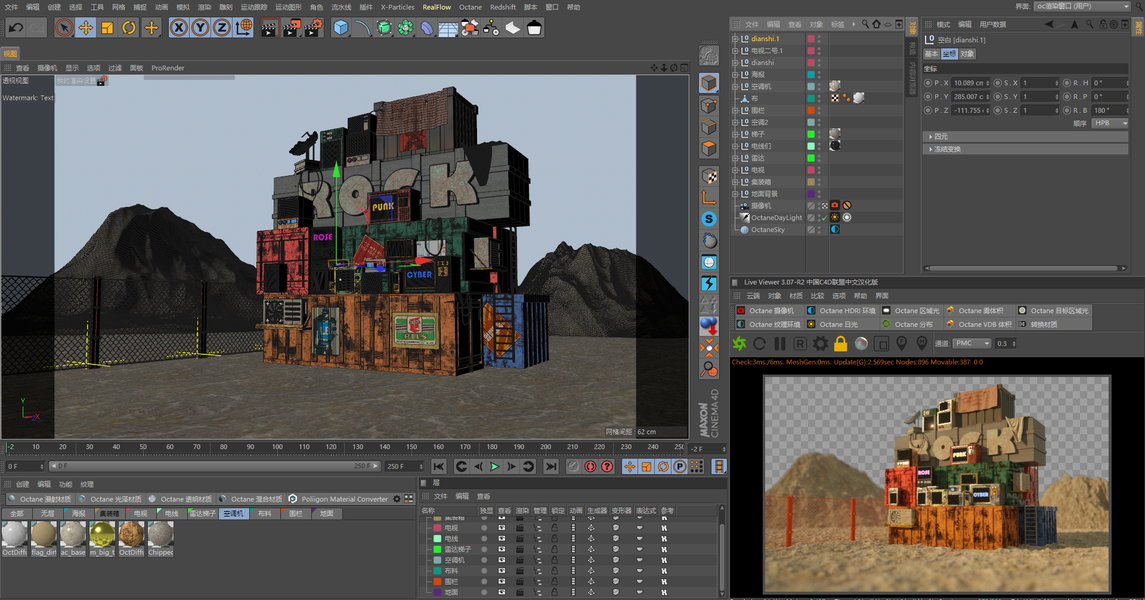Add Octane 区域光 area light
The height and width of the screenshot is (600, 1145).
[912, 311]
